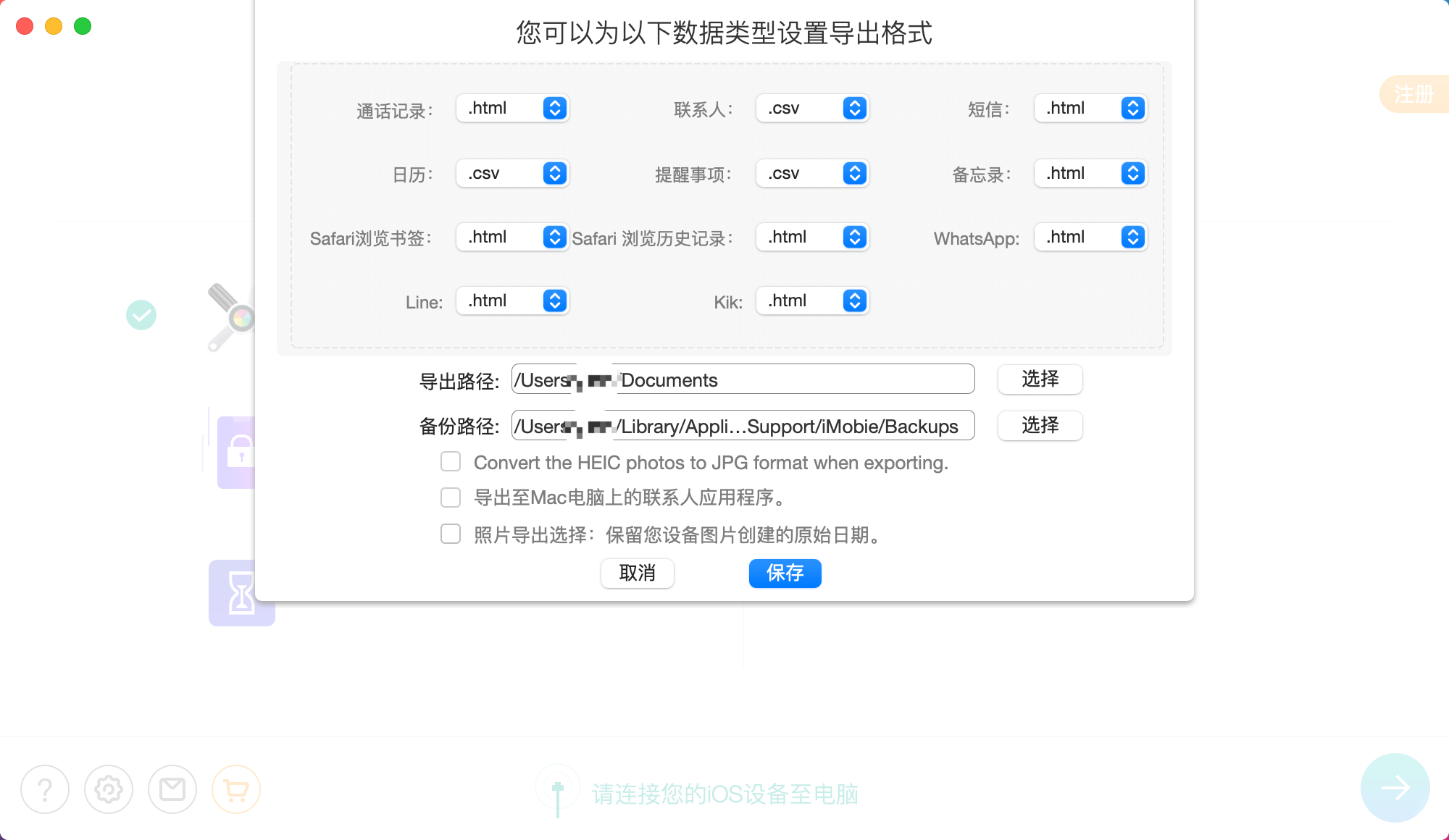
Task: Open the WhatsApp export format dropdown
Action: coord(1090,238)
